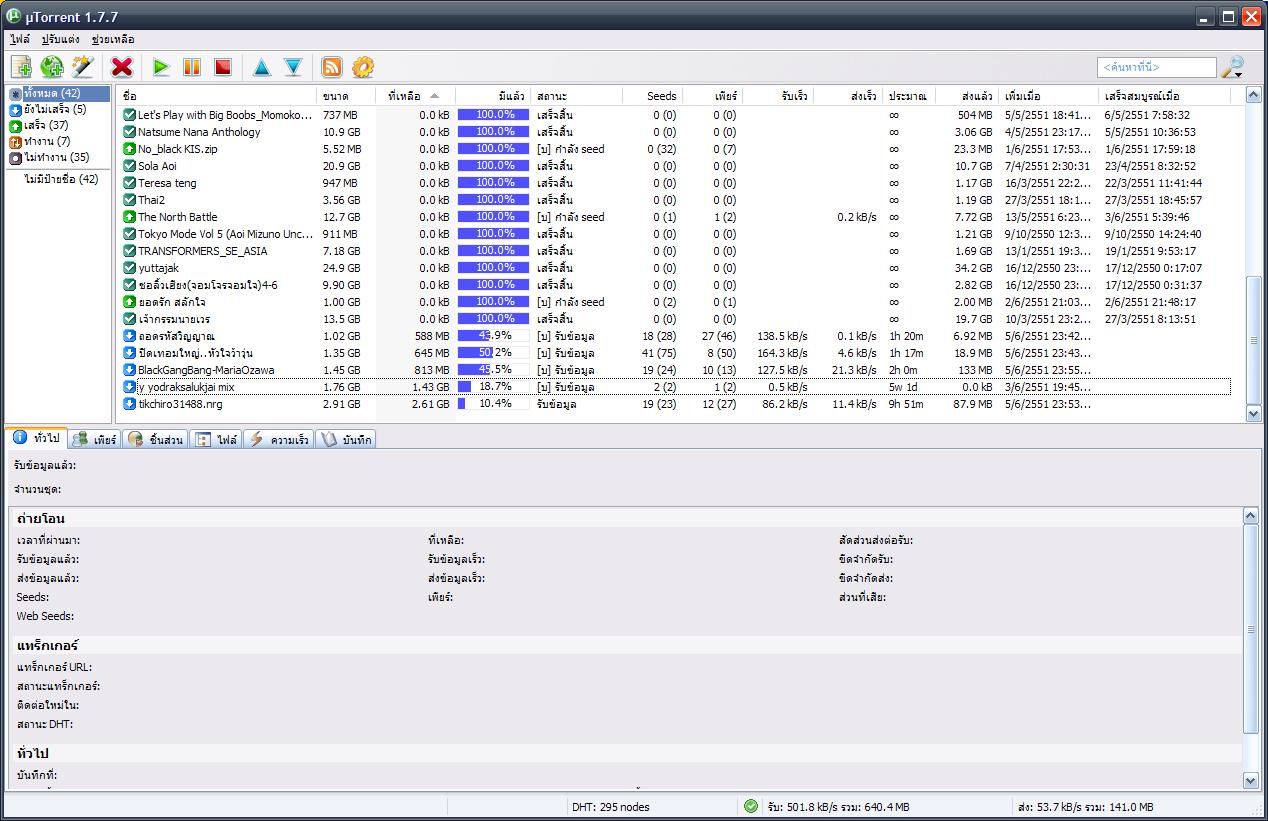The image size is (1268, 821).
Task: Click the 164.3 kB/s download speed cell
Action: [x=782, y=353]
